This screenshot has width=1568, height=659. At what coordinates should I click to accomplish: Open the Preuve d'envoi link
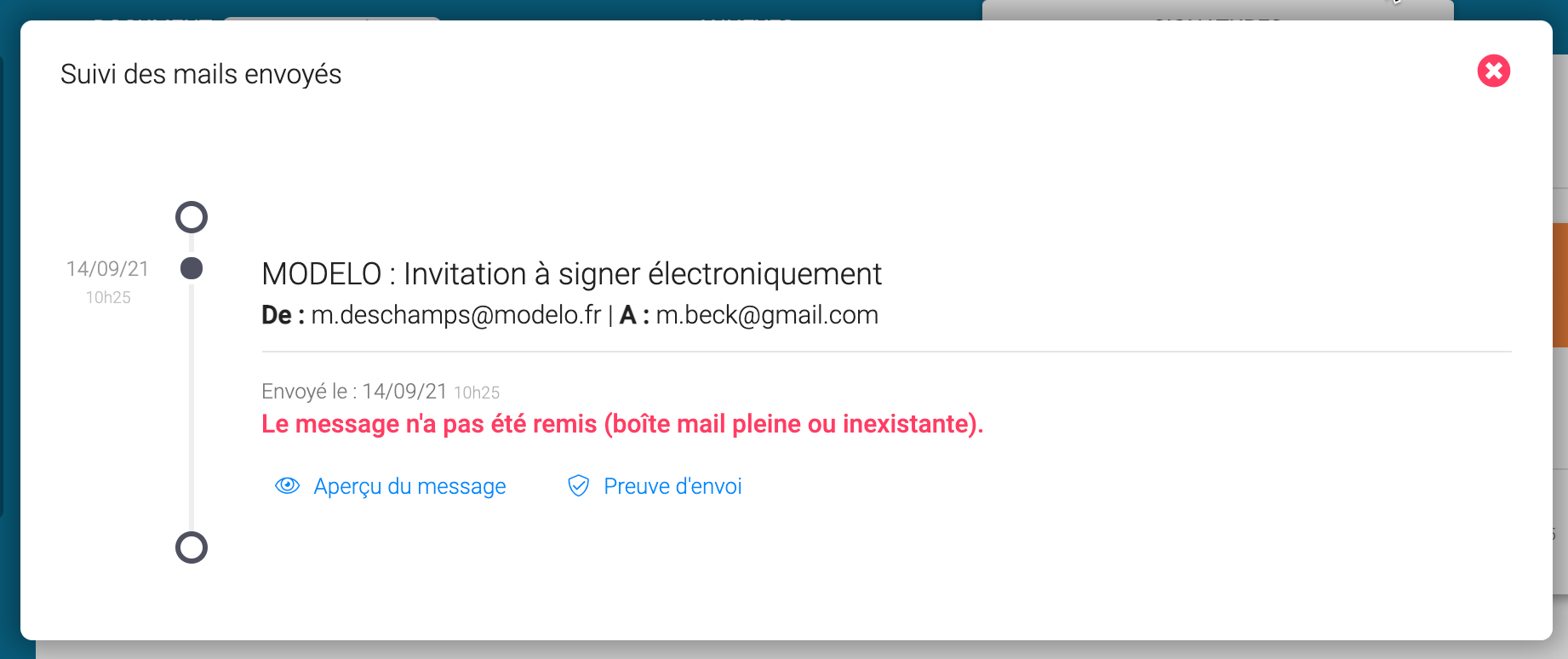click(672, 486)
